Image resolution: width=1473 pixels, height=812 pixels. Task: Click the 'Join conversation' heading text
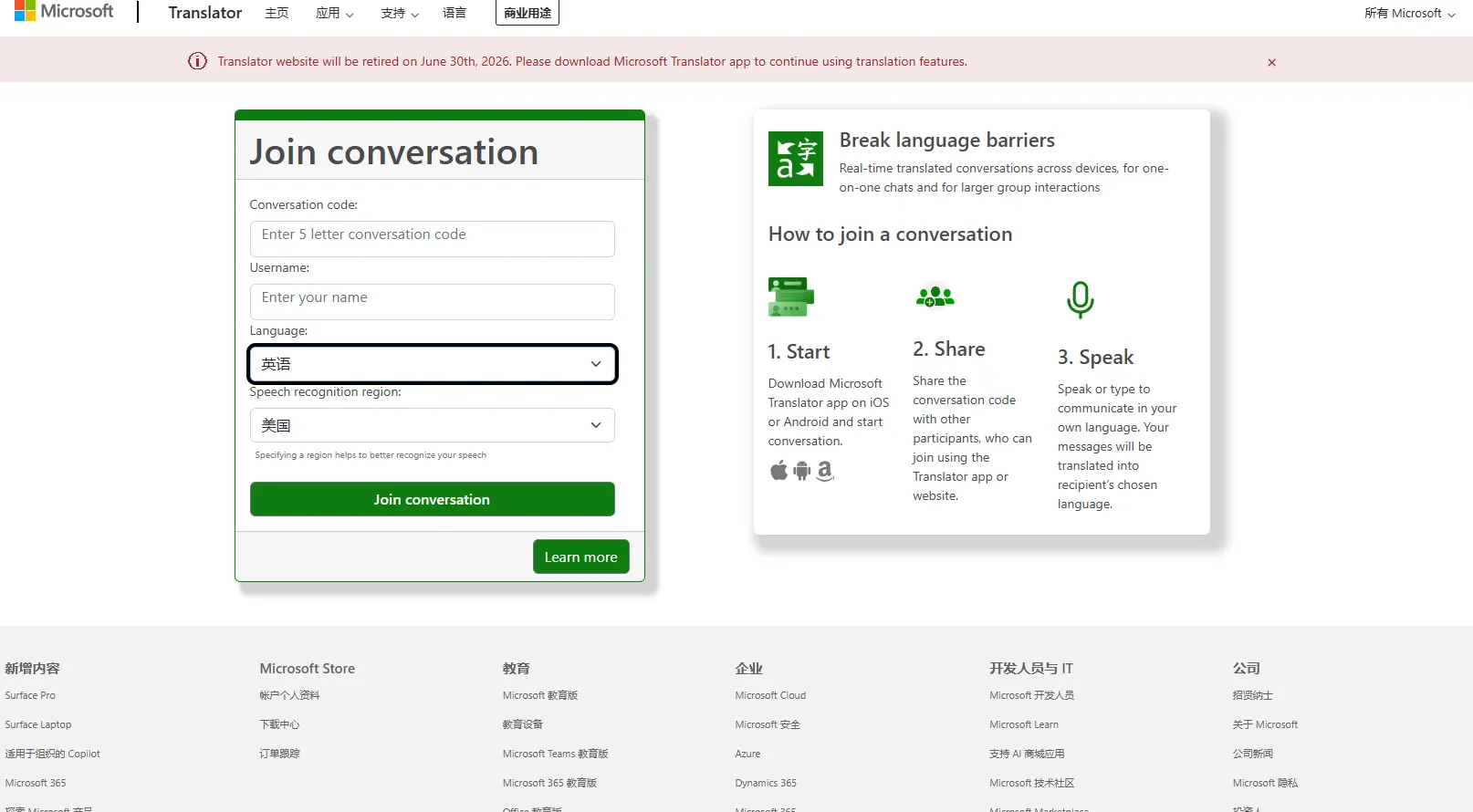[x=393, y=151]
